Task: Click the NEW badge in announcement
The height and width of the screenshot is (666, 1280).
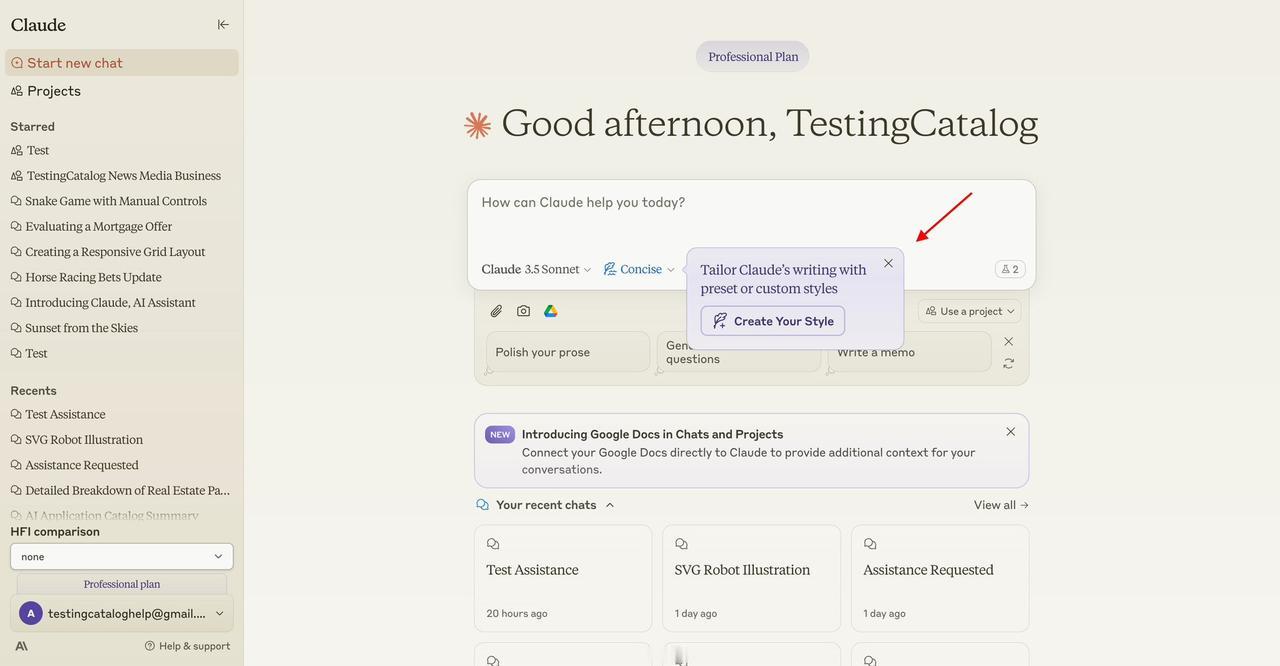Action: (x=500, y=435)
